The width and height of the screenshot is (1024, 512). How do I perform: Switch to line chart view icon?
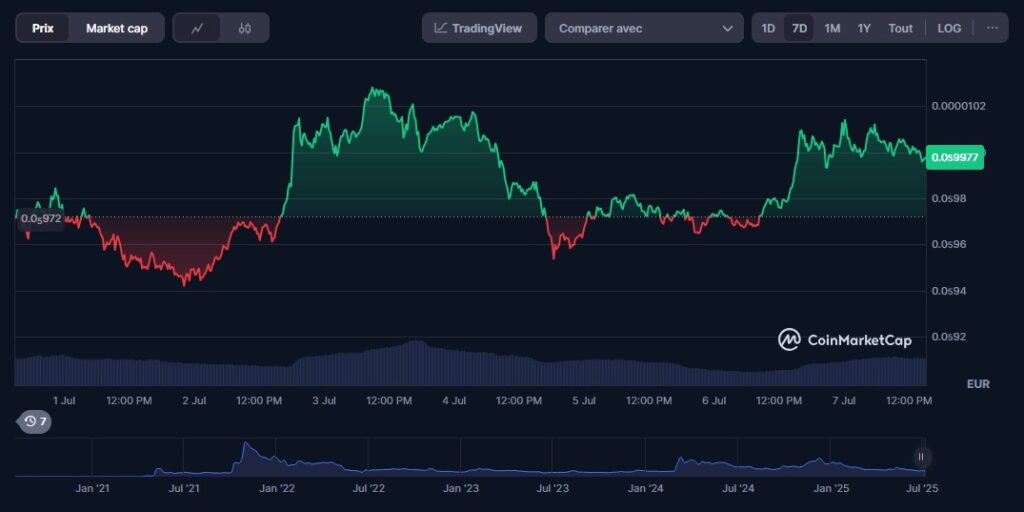[197, 28]
